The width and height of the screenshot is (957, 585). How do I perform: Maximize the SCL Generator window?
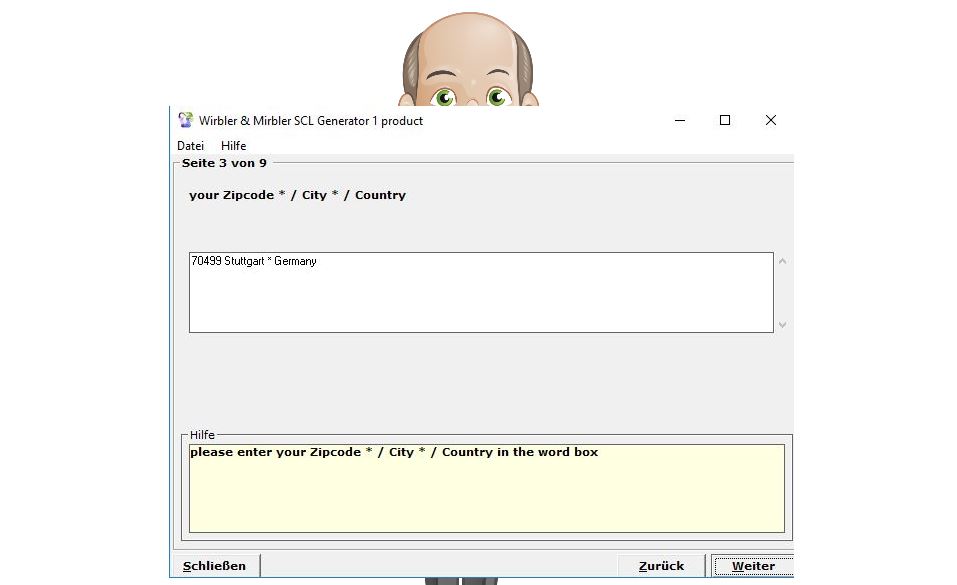pos(725,120)
